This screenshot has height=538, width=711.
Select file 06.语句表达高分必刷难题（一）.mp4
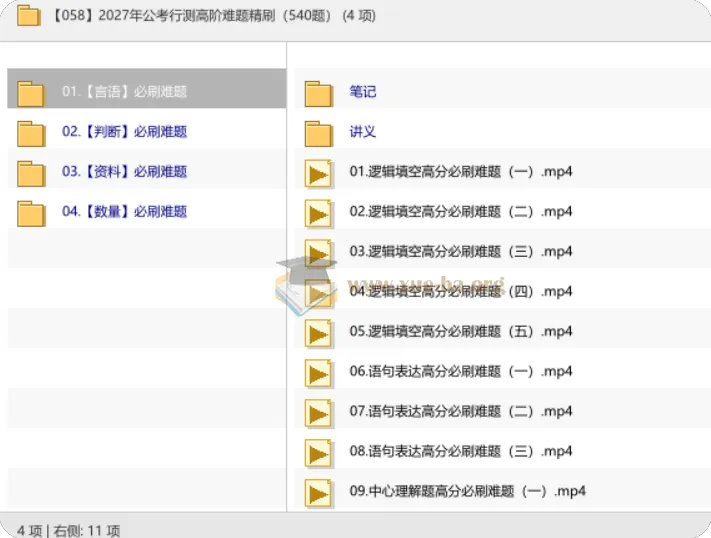(461, 371)
